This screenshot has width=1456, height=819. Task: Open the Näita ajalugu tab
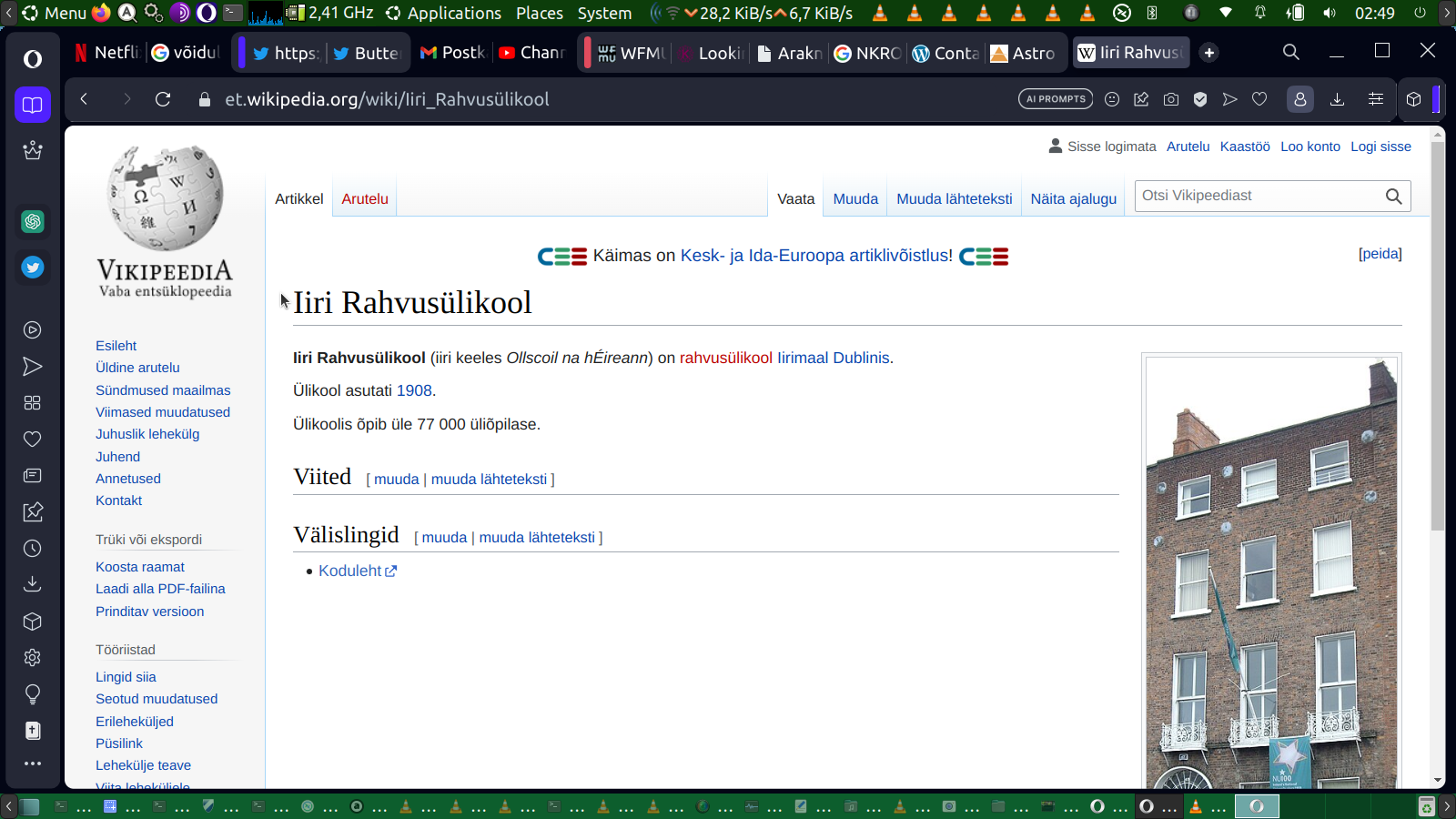[1074, 198]
